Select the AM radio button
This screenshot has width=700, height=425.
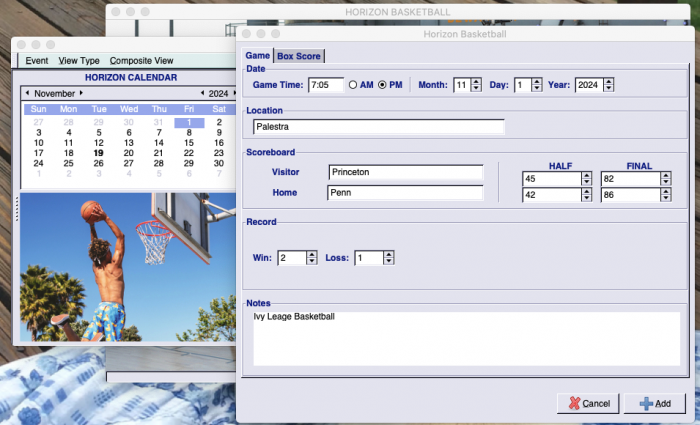click(x=353, y=85)
